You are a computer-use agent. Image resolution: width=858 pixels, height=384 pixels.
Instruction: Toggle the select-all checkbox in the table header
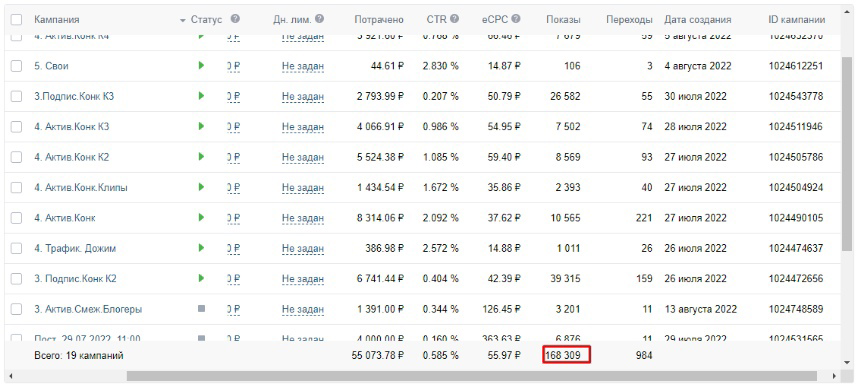[x=16, y=20]
